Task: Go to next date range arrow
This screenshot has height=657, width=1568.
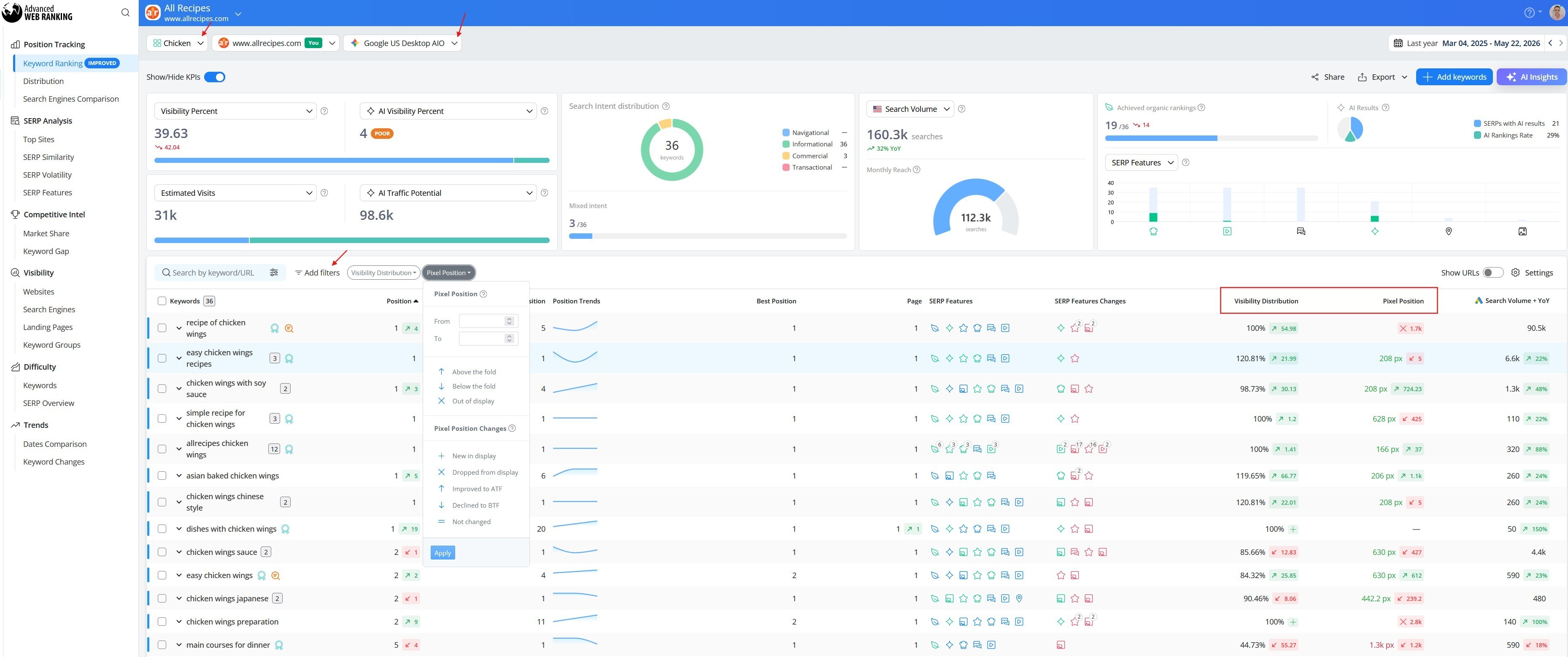Action: (1561, 43)
